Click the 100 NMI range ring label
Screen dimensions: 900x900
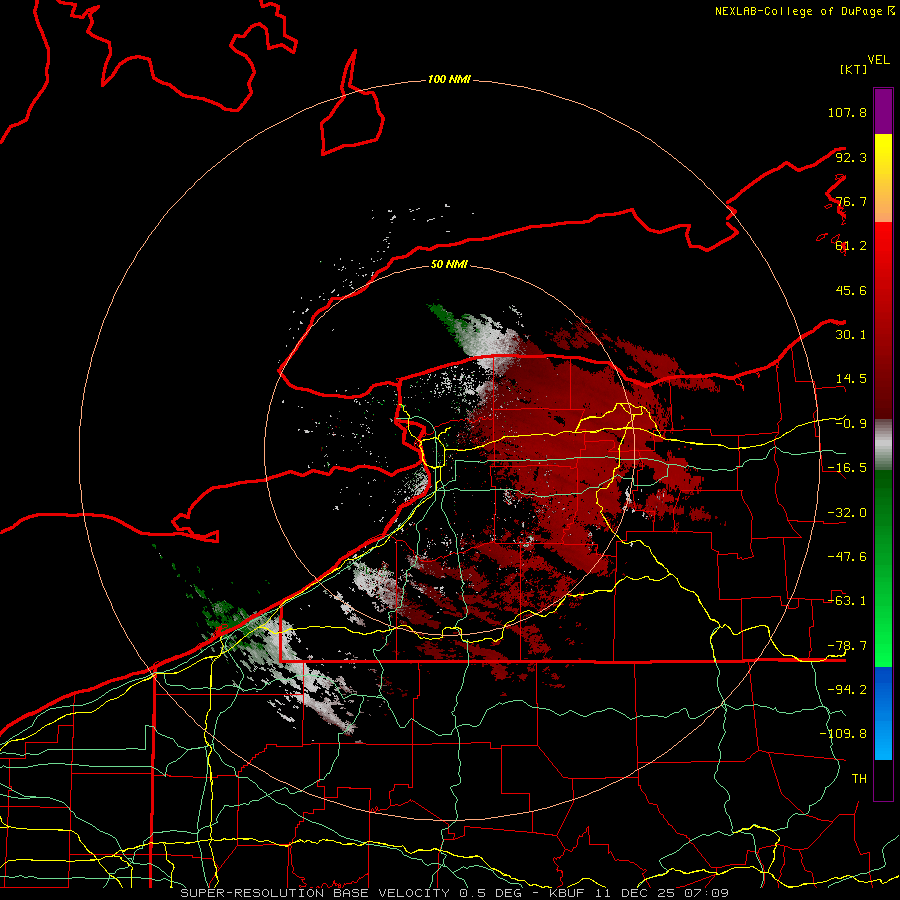tap(449, 79)
